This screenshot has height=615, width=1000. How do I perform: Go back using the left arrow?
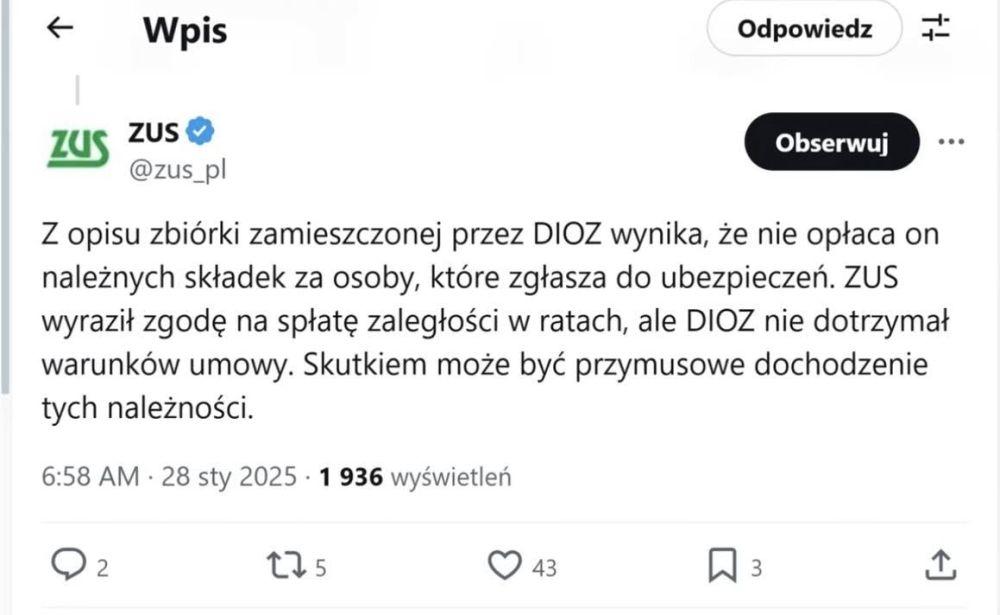[61, 29]
